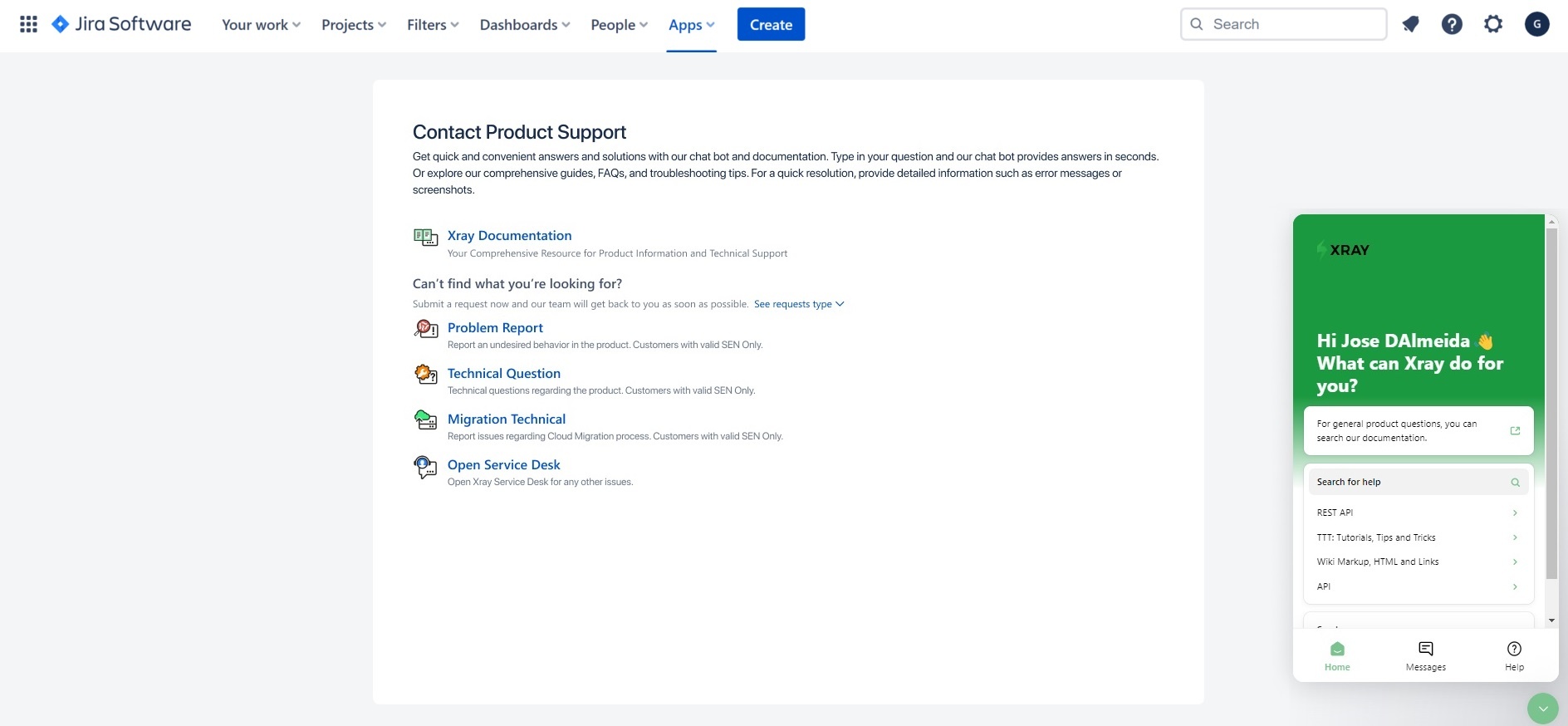Open the API help article
This screenshot has width=1568, height=726.
pyautogui.click(x=1418, y=586)
